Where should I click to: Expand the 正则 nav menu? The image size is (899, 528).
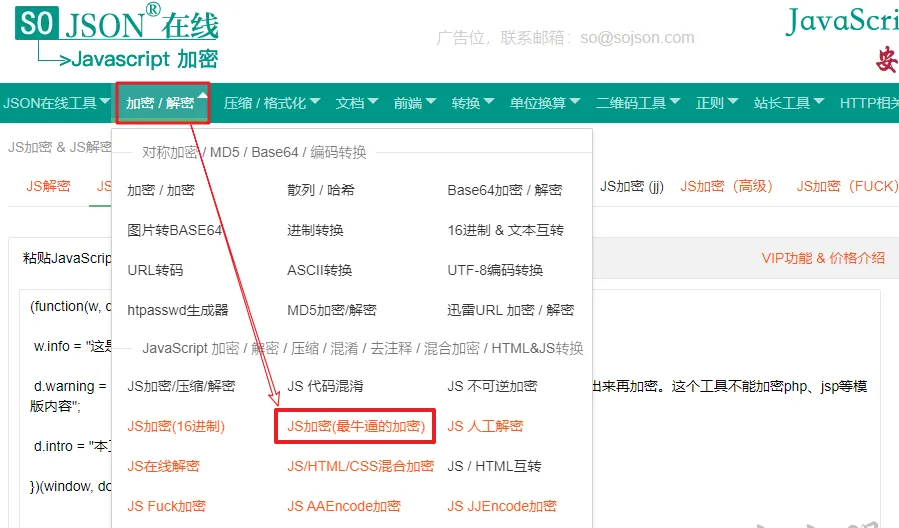pos(717,103)
